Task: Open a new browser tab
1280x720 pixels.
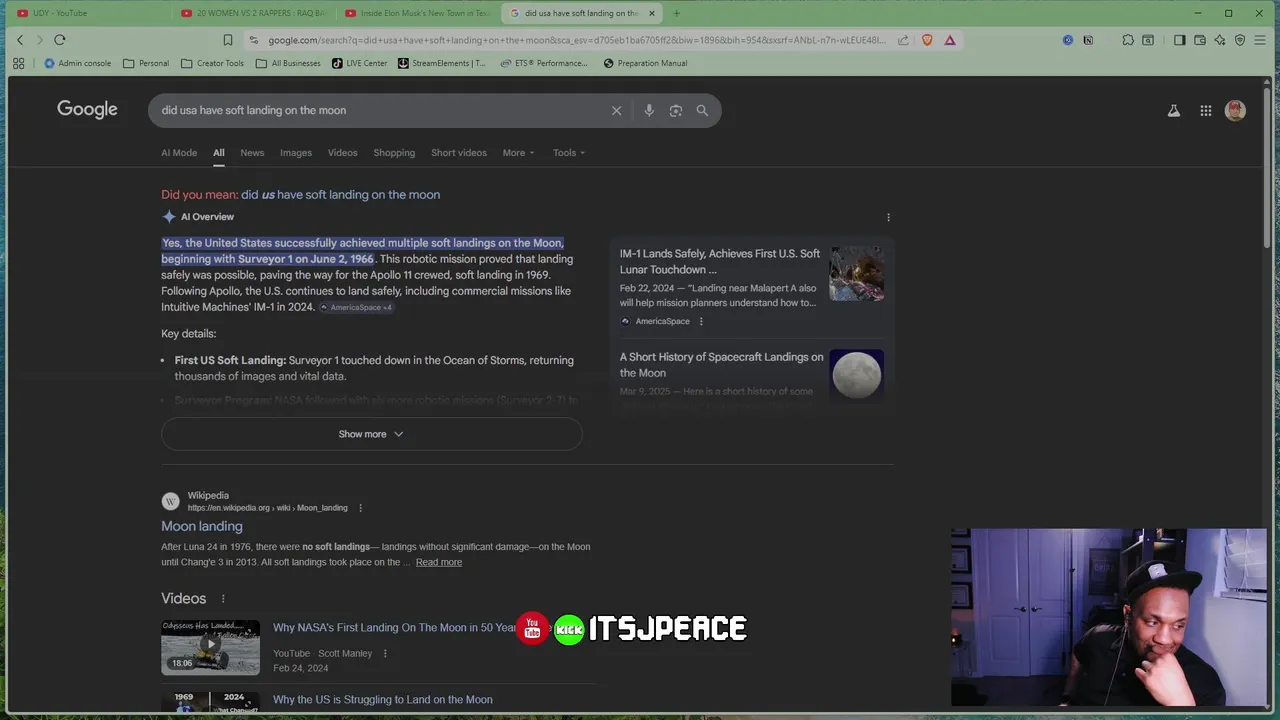Action: (676, 13)
